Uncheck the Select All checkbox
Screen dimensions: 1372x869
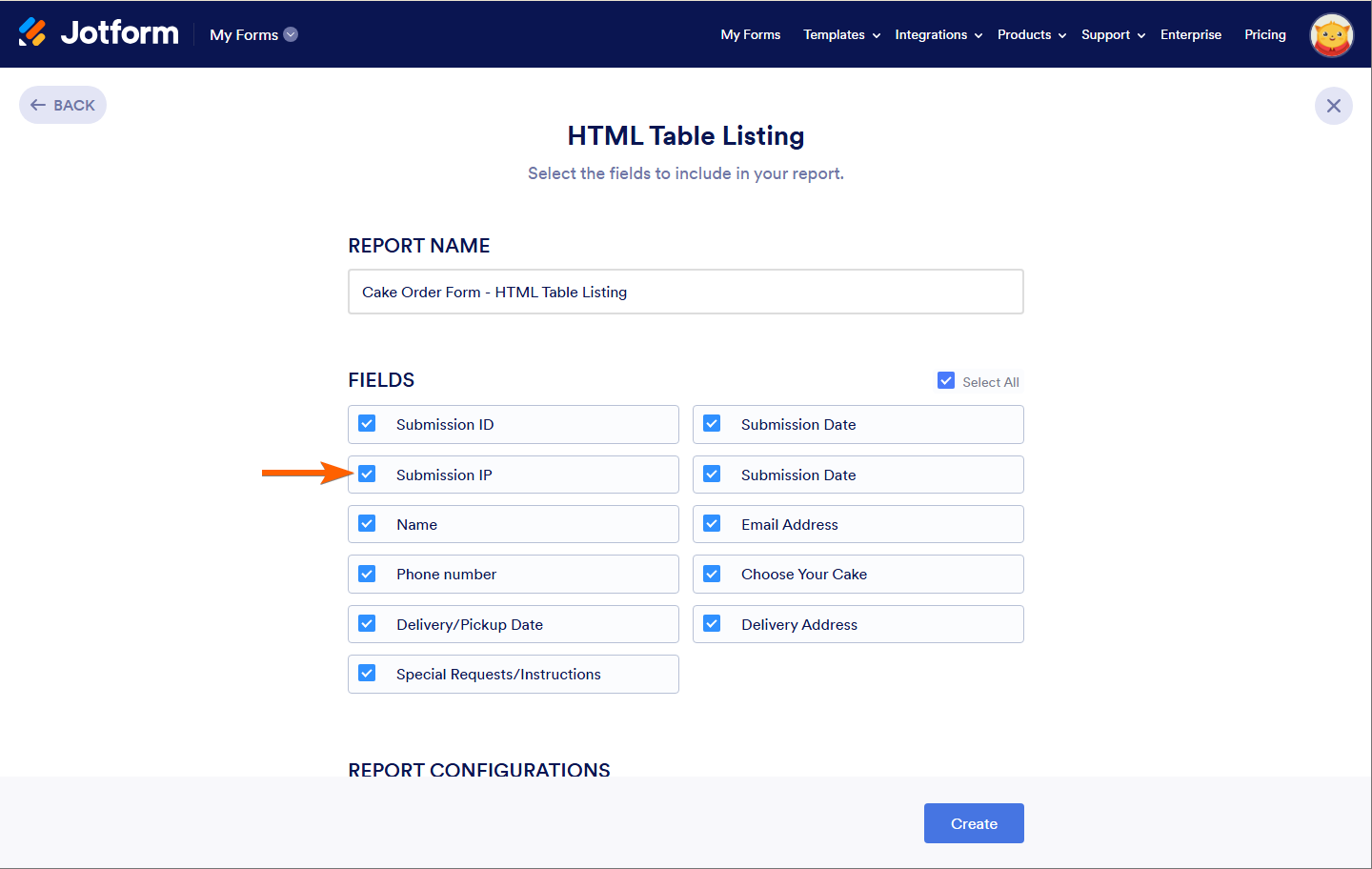(x=946, y=381)
